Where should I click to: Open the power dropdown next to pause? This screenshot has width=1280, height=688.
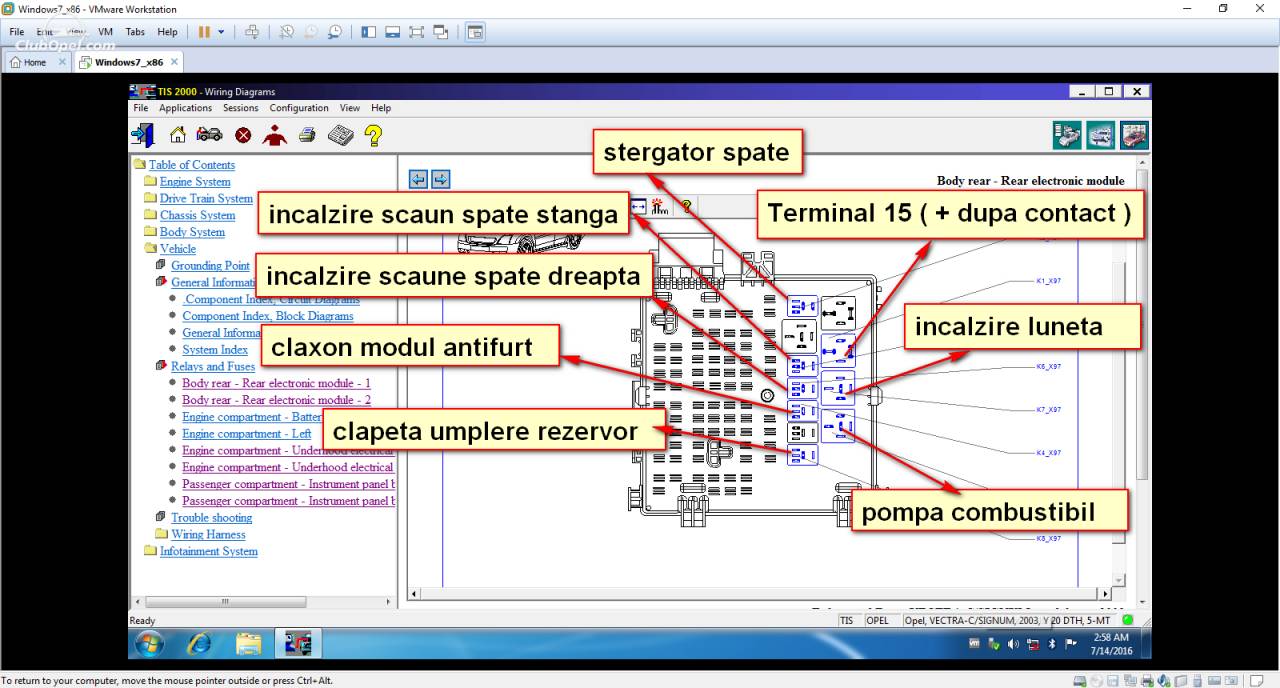(x=221, y=32)
